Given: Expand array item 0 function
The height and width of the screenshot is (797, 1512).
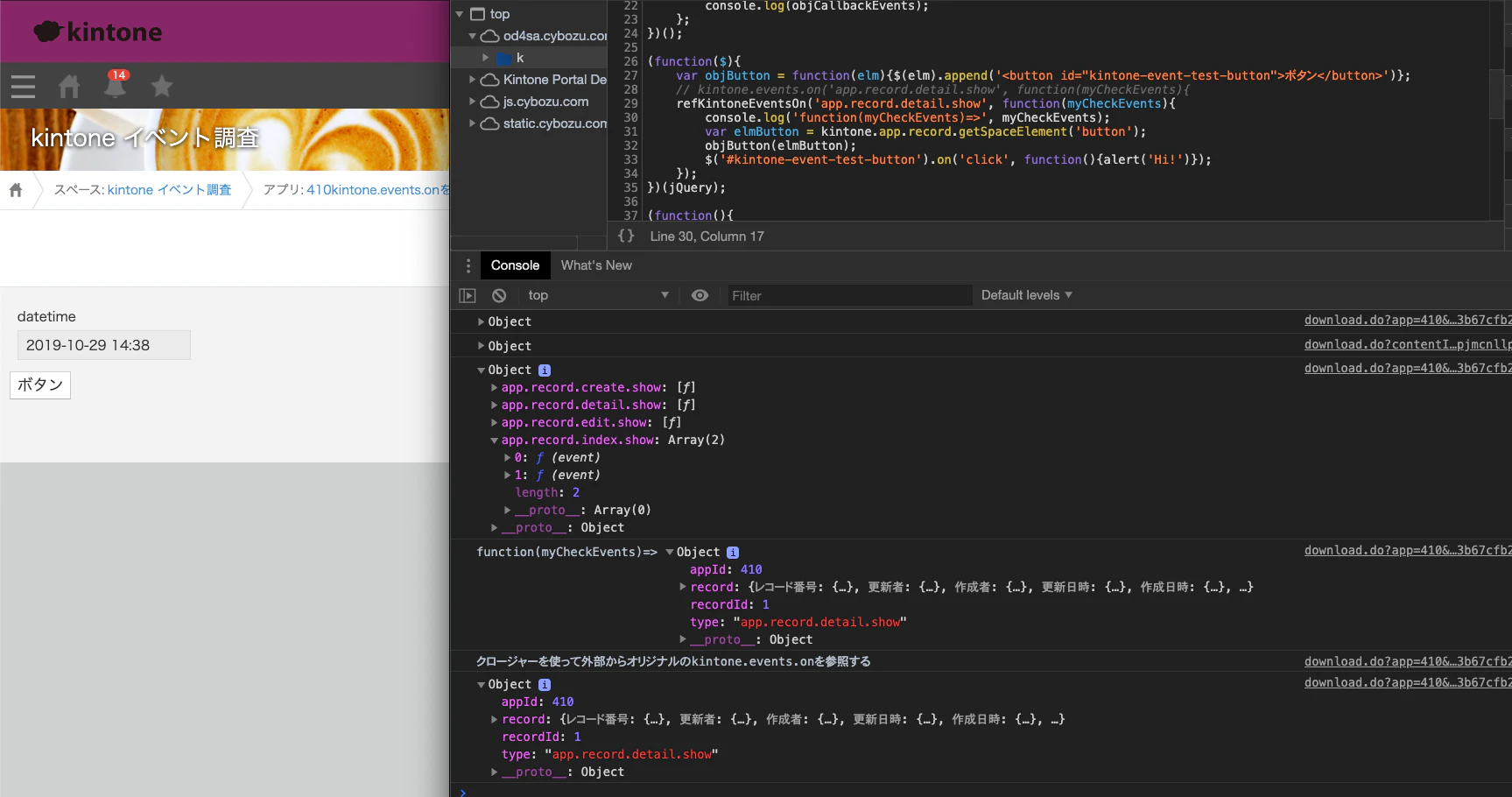Looking at the screenshot, I should pyautogui.click(x=508, y=458).
